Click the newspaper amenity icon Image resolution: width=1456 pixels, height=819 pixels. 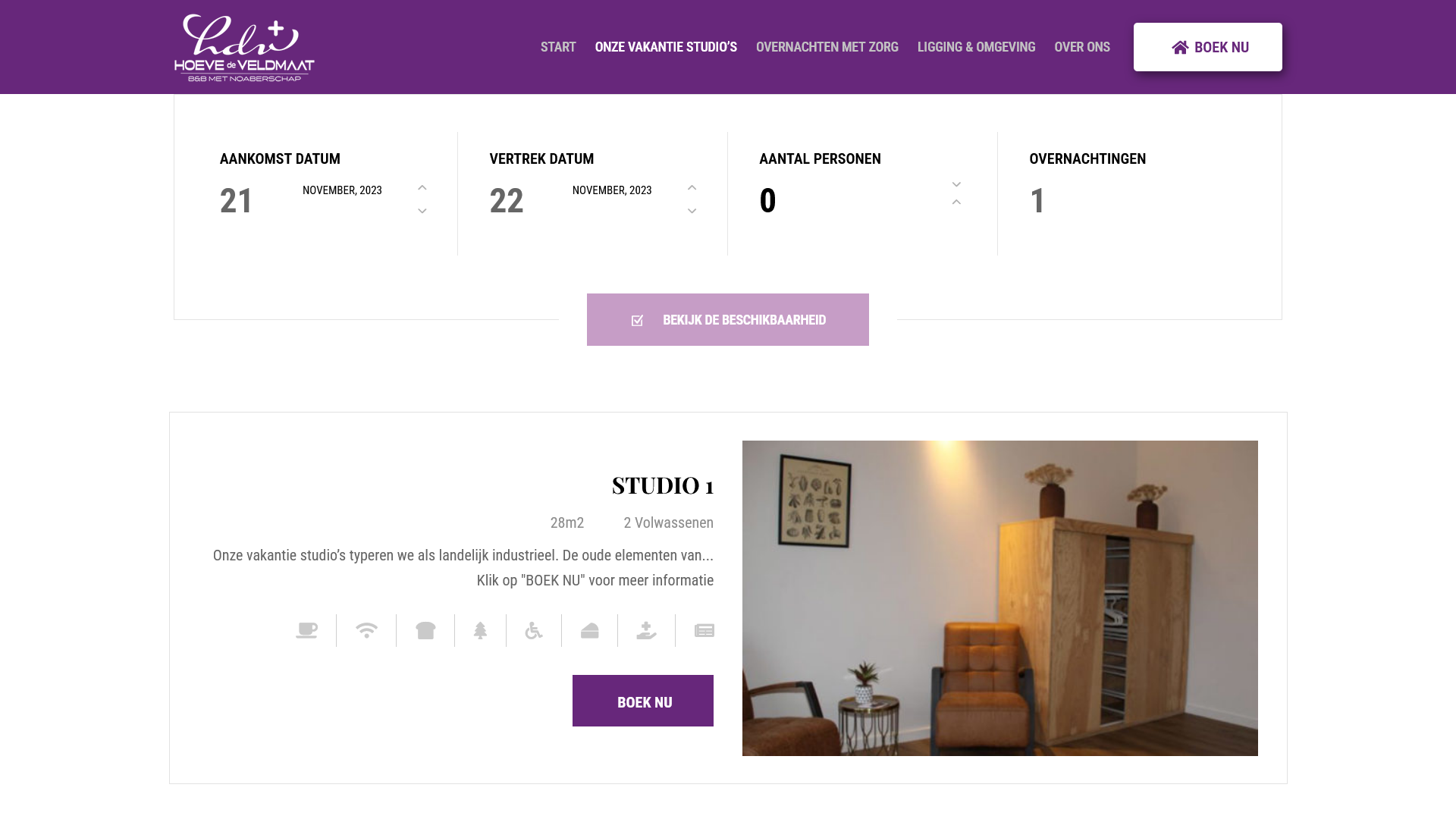coord(704,630)
